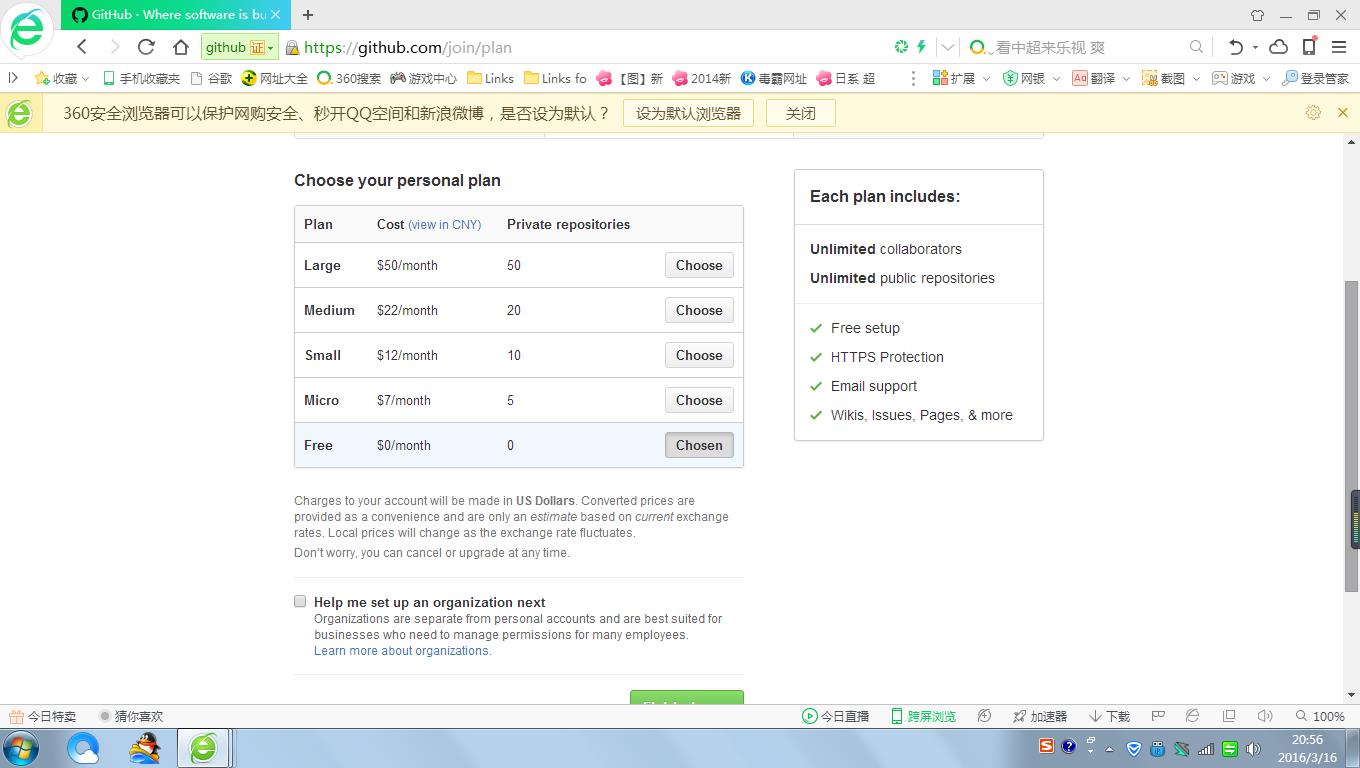Choose the Micro $7/month plan

pos(699,400)
